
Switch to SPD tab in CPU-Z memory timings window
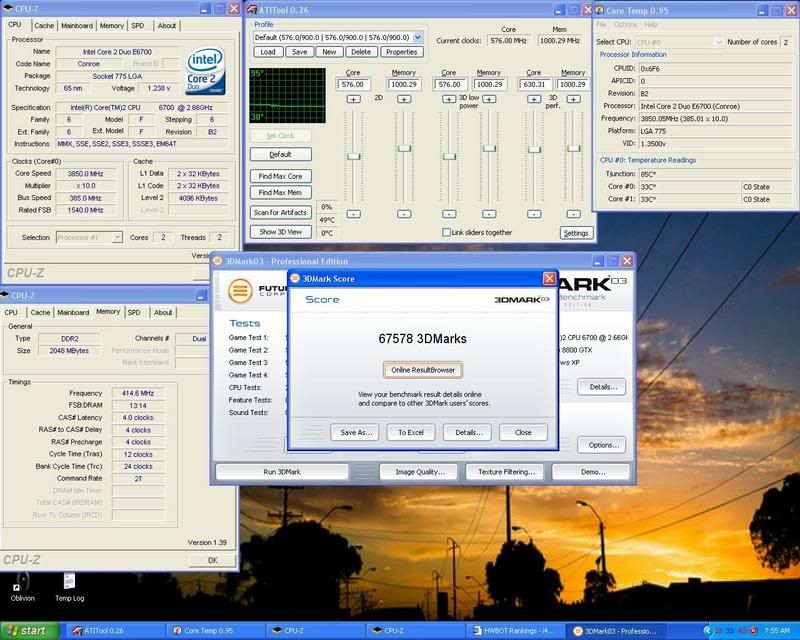pyautogui.click(x=134, y=312)
